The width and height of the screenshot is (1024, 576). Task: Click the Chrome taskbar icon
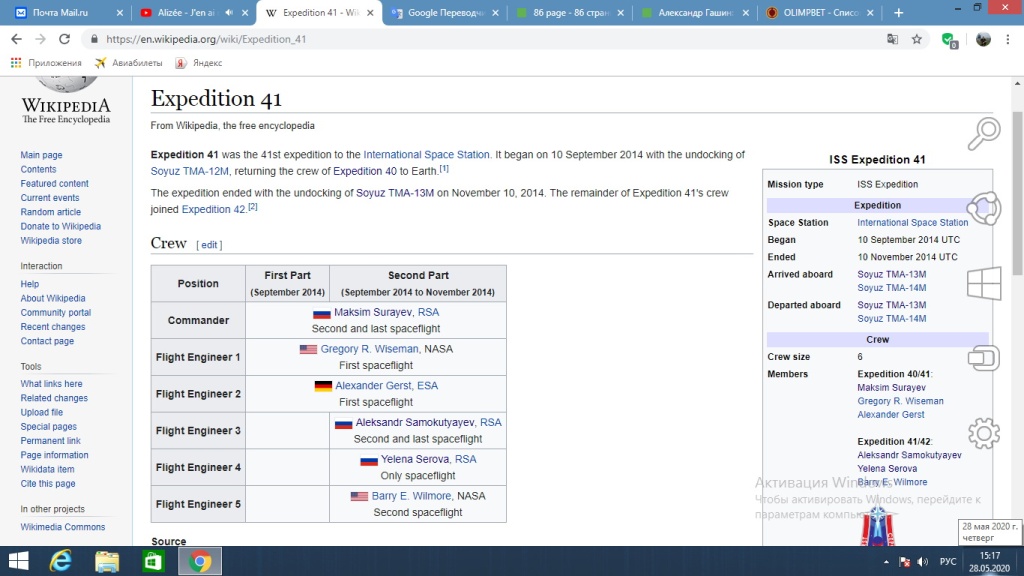(200, 561)
